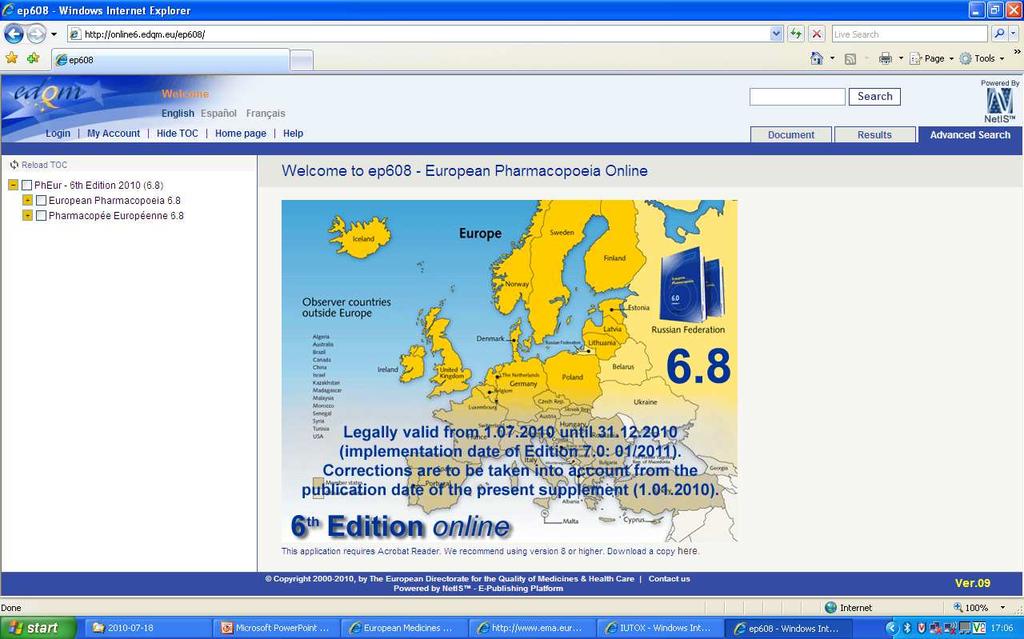
Task: Click the address bar URL field
Action: pyautogui.click(x=418, y=34)
